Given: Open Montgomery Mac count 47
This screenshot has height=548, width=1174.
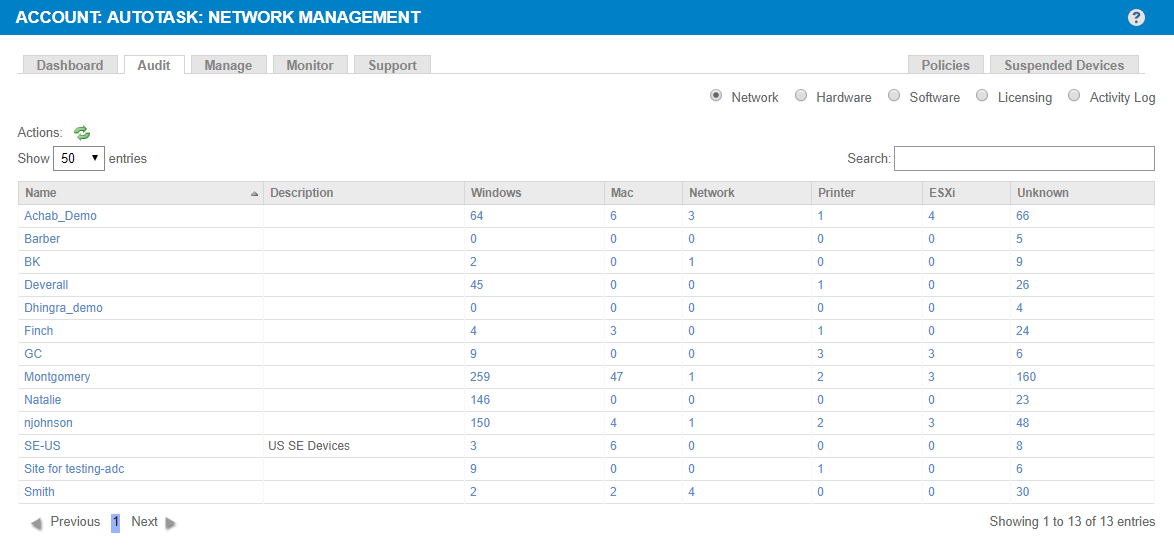Looking at the screenshot, I should point(618,377).
